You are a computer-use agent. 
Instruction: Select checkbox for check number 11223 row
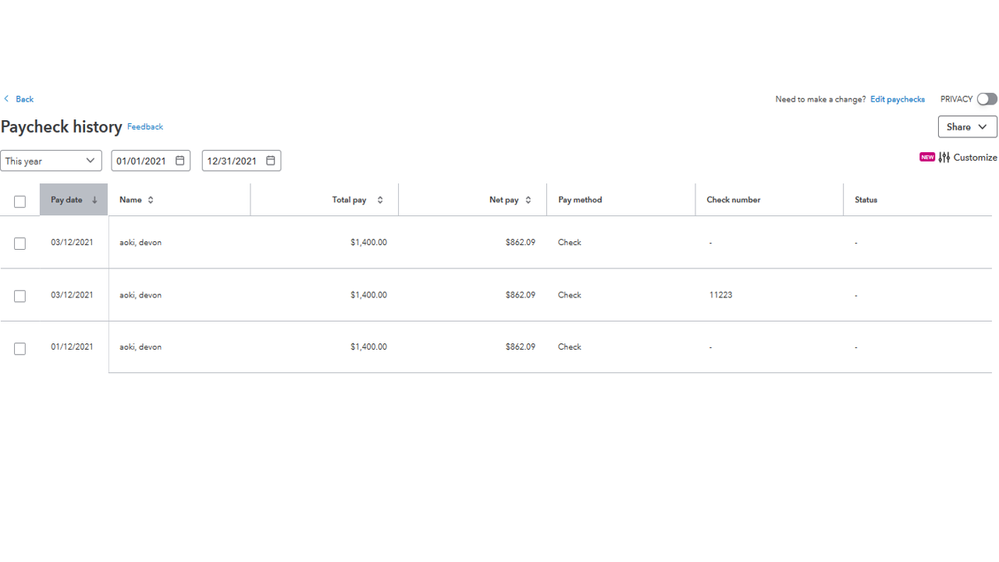(x=20, y=296)
